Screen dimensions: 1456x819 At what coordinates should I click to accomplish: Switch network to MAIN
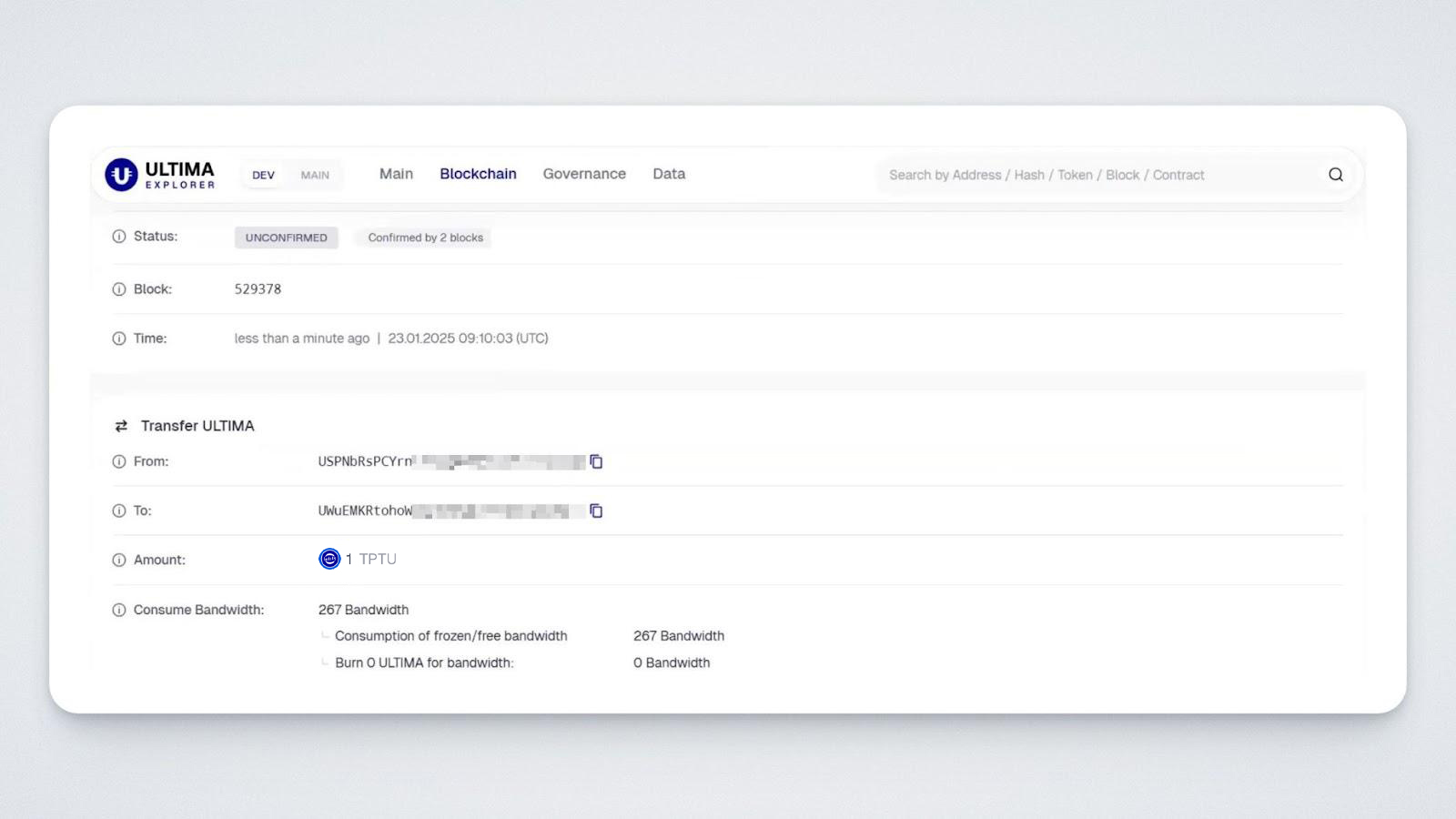point(315,175)
